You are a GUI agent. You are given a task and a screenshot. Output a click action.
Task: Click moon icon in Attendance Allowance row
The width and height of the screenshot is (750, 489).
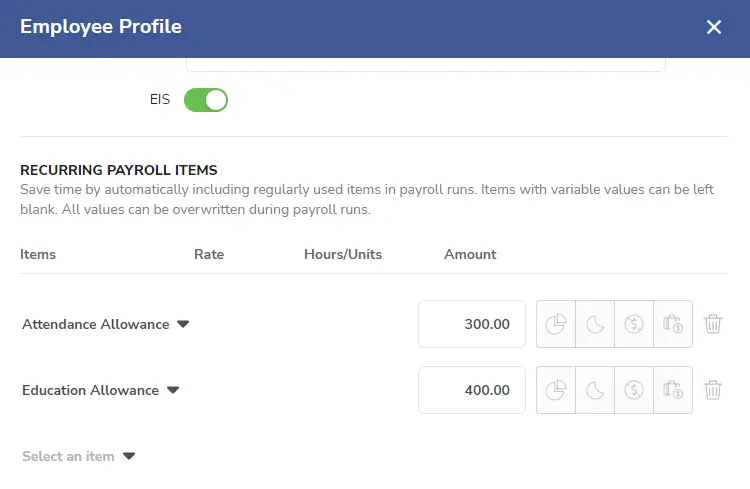pos(595,324)
